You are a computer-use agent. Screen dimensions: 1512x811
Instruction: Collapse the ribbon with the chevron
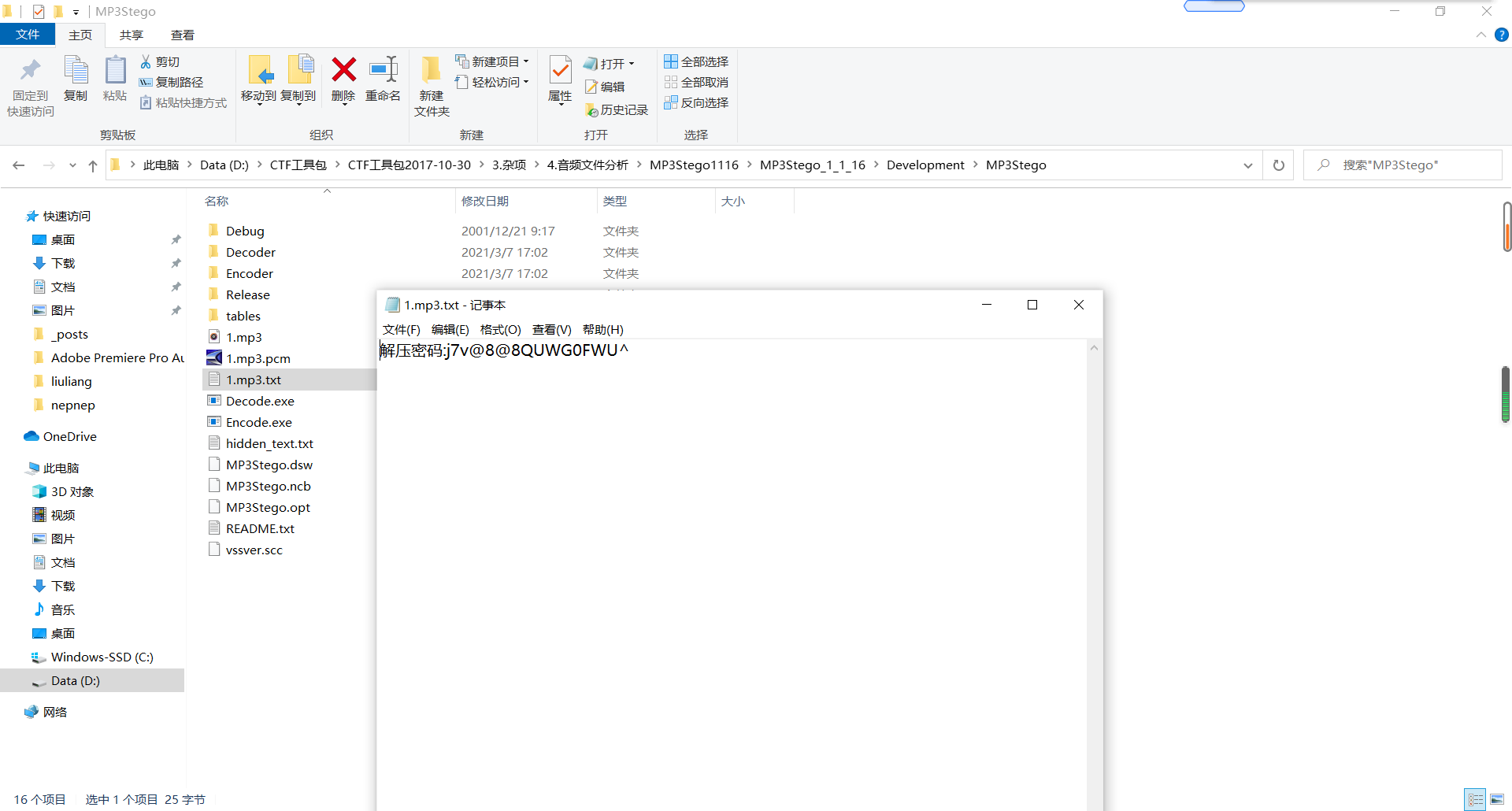(1480, 35)
